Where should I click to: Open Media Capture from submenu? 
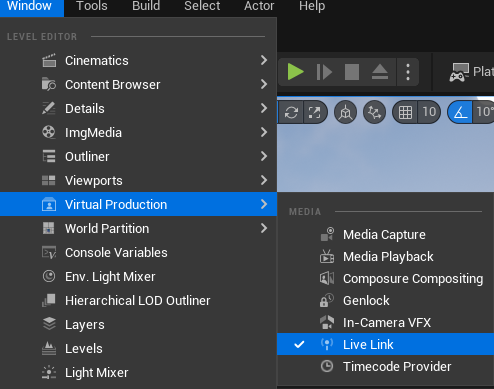(x=386, y=234)
